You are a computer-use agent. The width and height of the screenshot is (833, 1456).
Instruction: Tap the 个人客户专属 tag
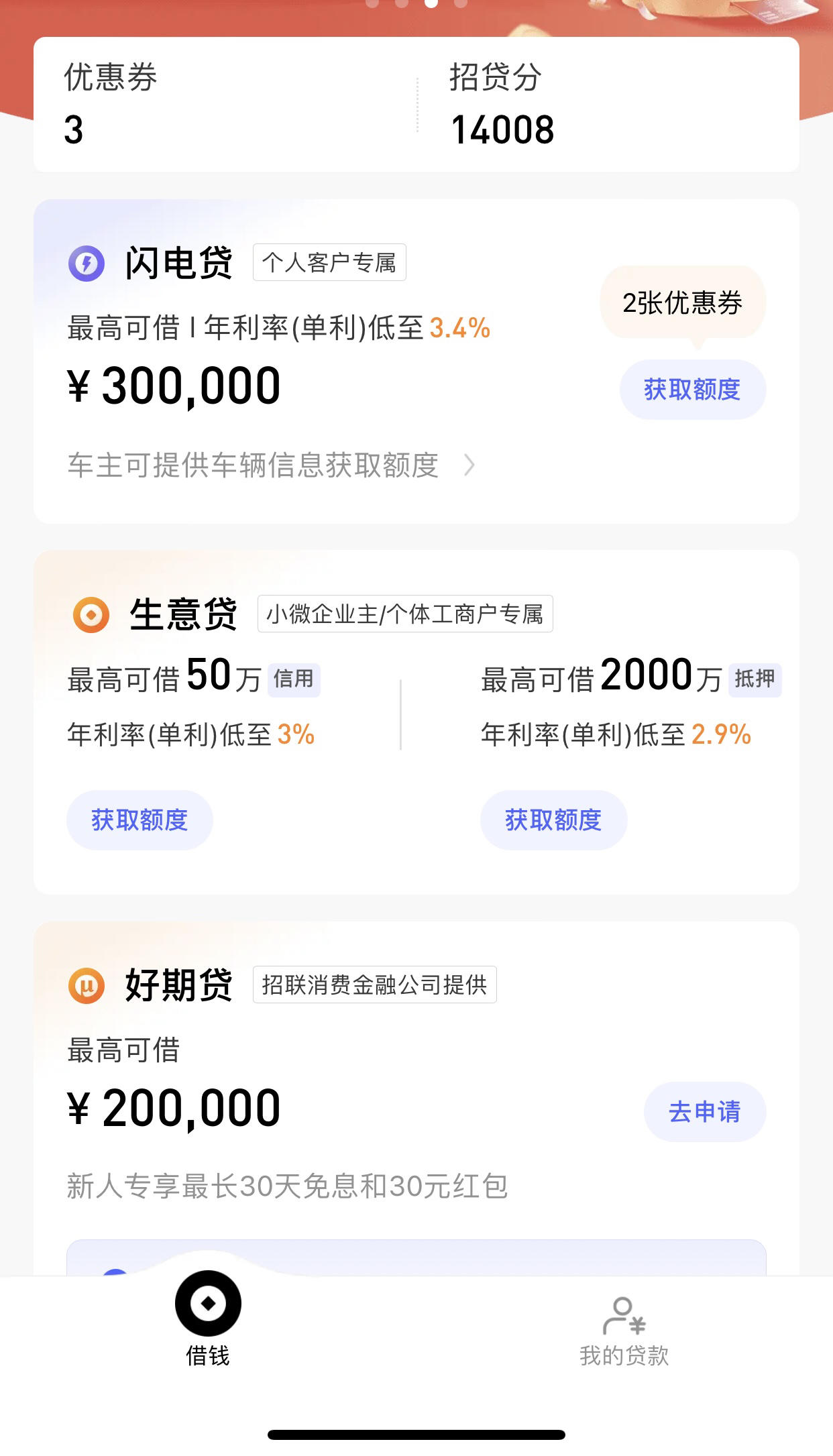[x=329, y=262]
